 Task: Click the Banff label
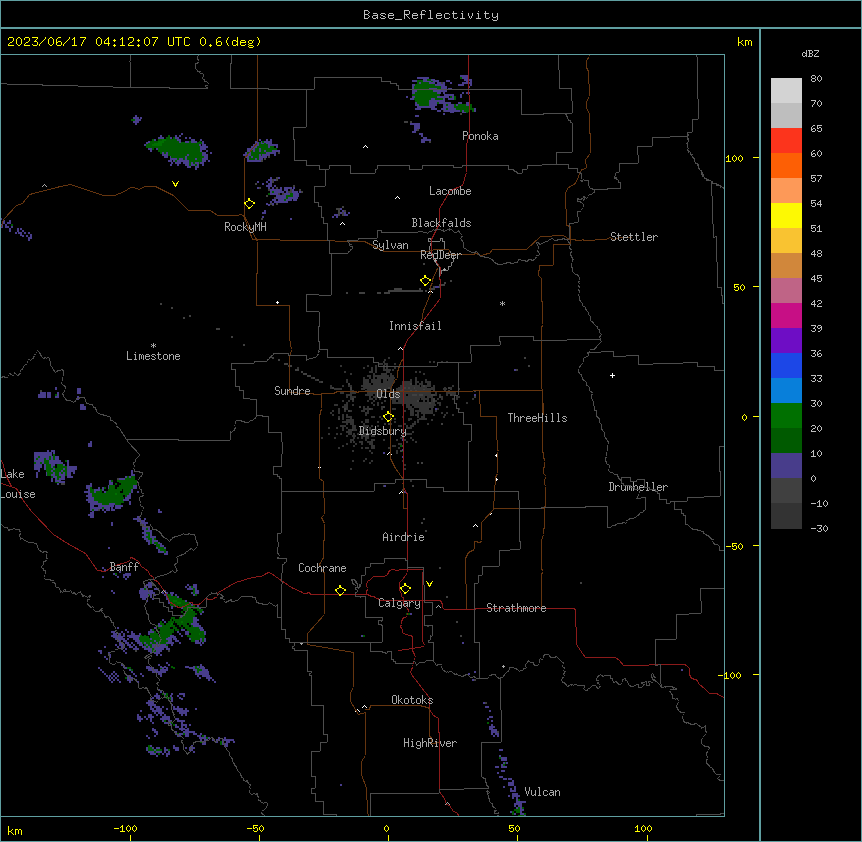pyautogui.click(x=124, y=567)
